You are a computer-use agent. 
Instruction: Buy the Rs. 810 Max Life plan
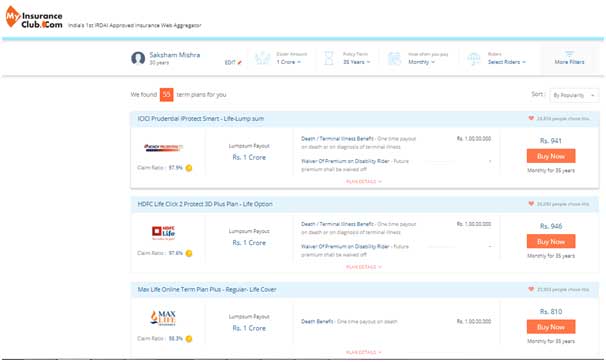pos(551,327)
